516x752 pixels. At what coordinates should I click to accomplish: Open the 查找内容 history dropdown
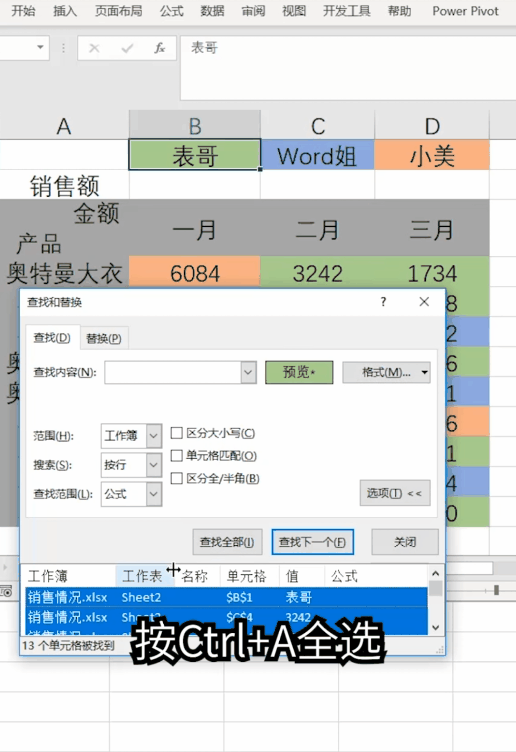(x=248, y=373)
